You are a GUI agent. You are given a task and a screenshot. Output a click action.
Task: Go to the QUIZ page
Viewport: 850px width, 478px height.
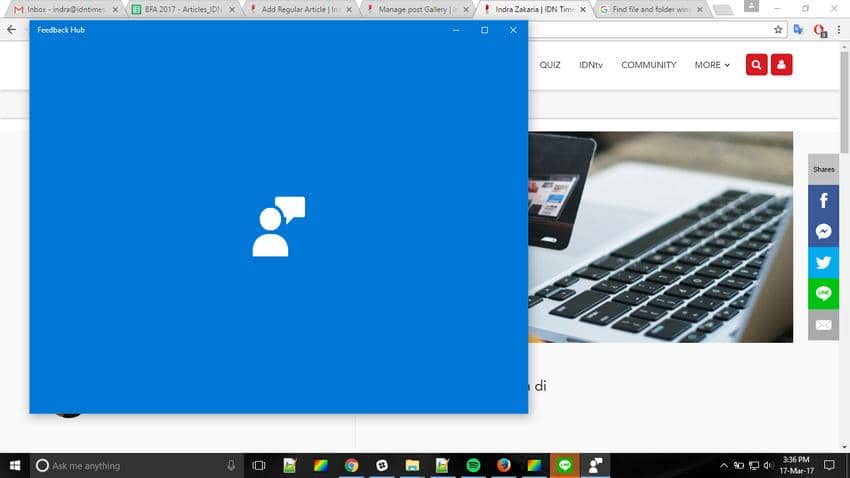pos(550,65)
